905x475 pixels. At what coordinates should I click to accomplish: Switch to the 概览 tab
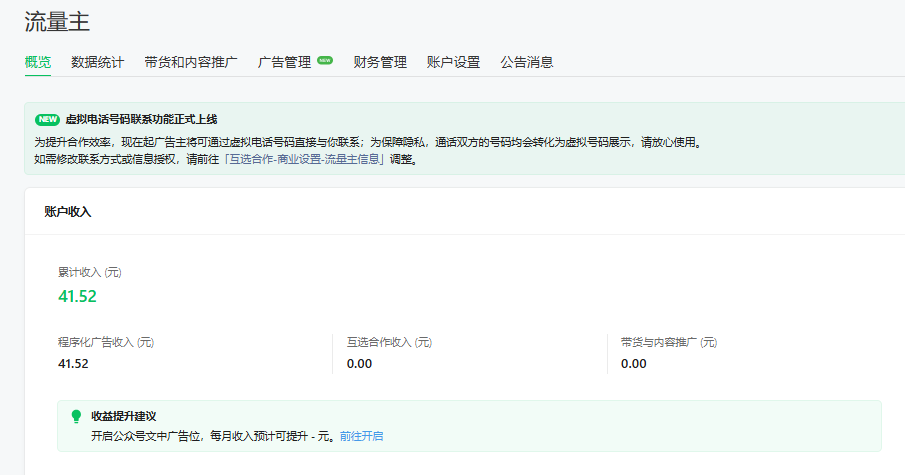coord(38,62)
